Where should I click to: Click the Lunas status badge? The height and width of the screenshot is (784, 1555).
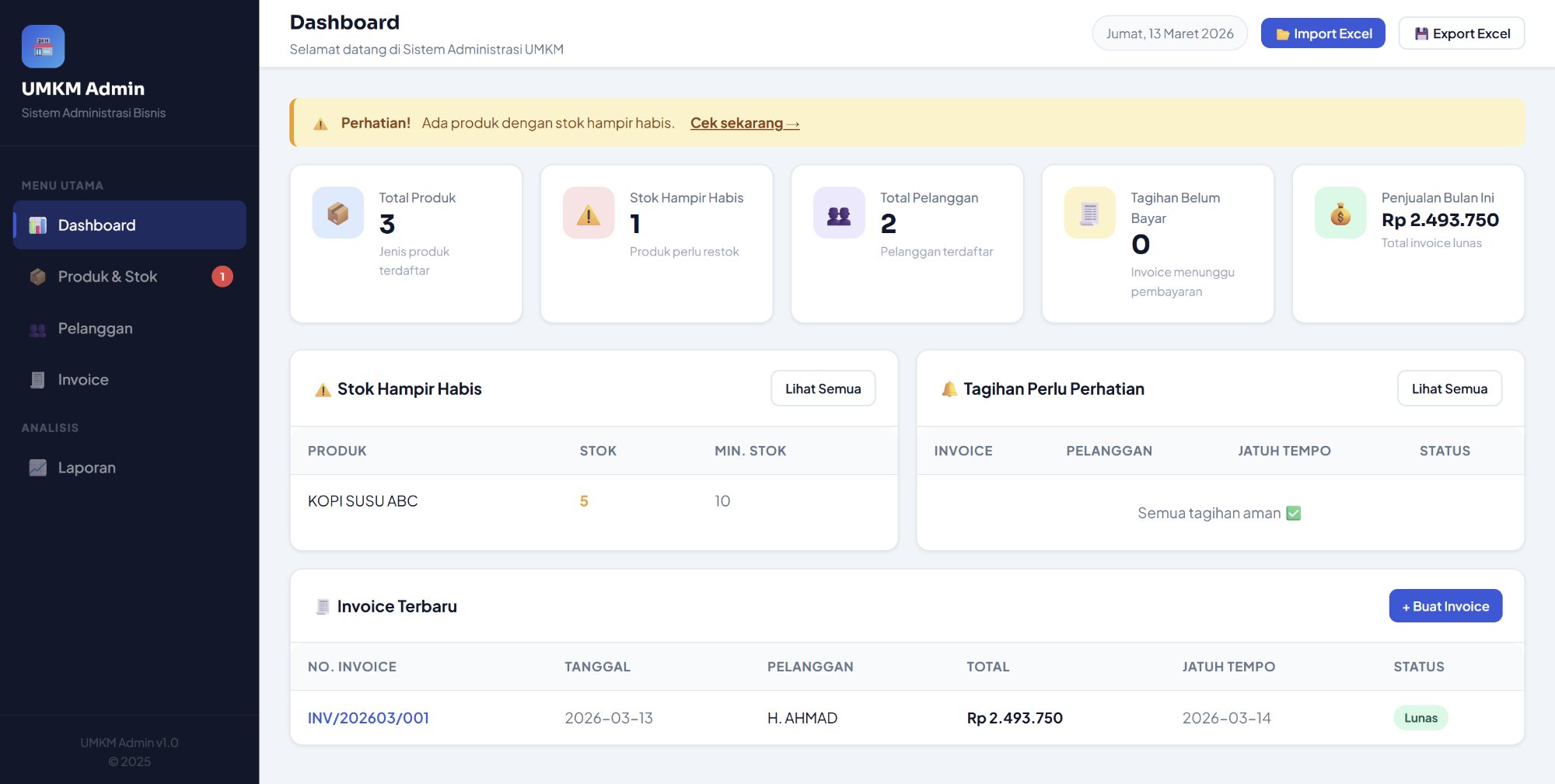click(1420, 717)
